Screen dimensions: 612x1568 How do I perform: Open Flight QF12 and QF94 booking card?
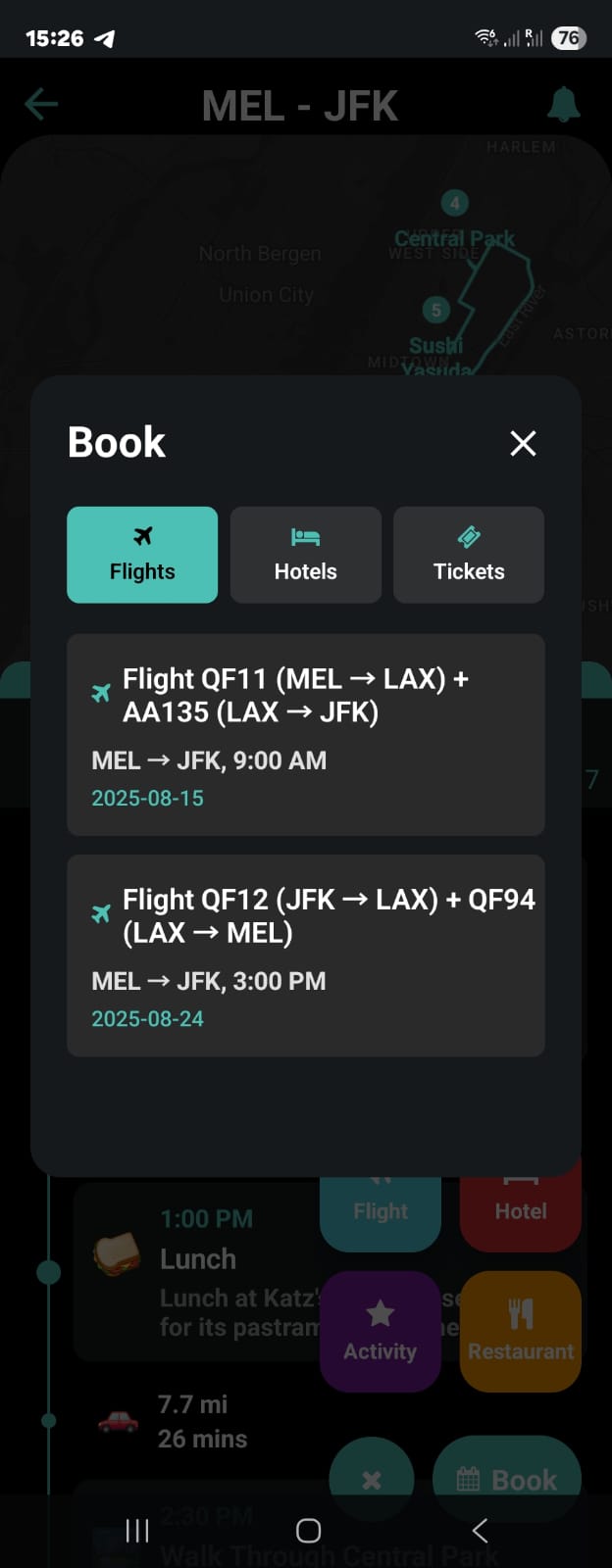click(306, 955)
